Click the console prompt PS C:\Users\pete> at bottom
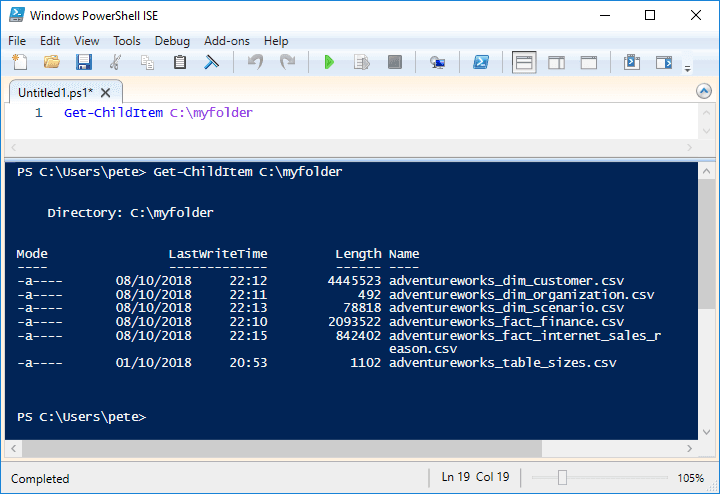Viewport: 720px width, 494px height. tap(81, 417)
